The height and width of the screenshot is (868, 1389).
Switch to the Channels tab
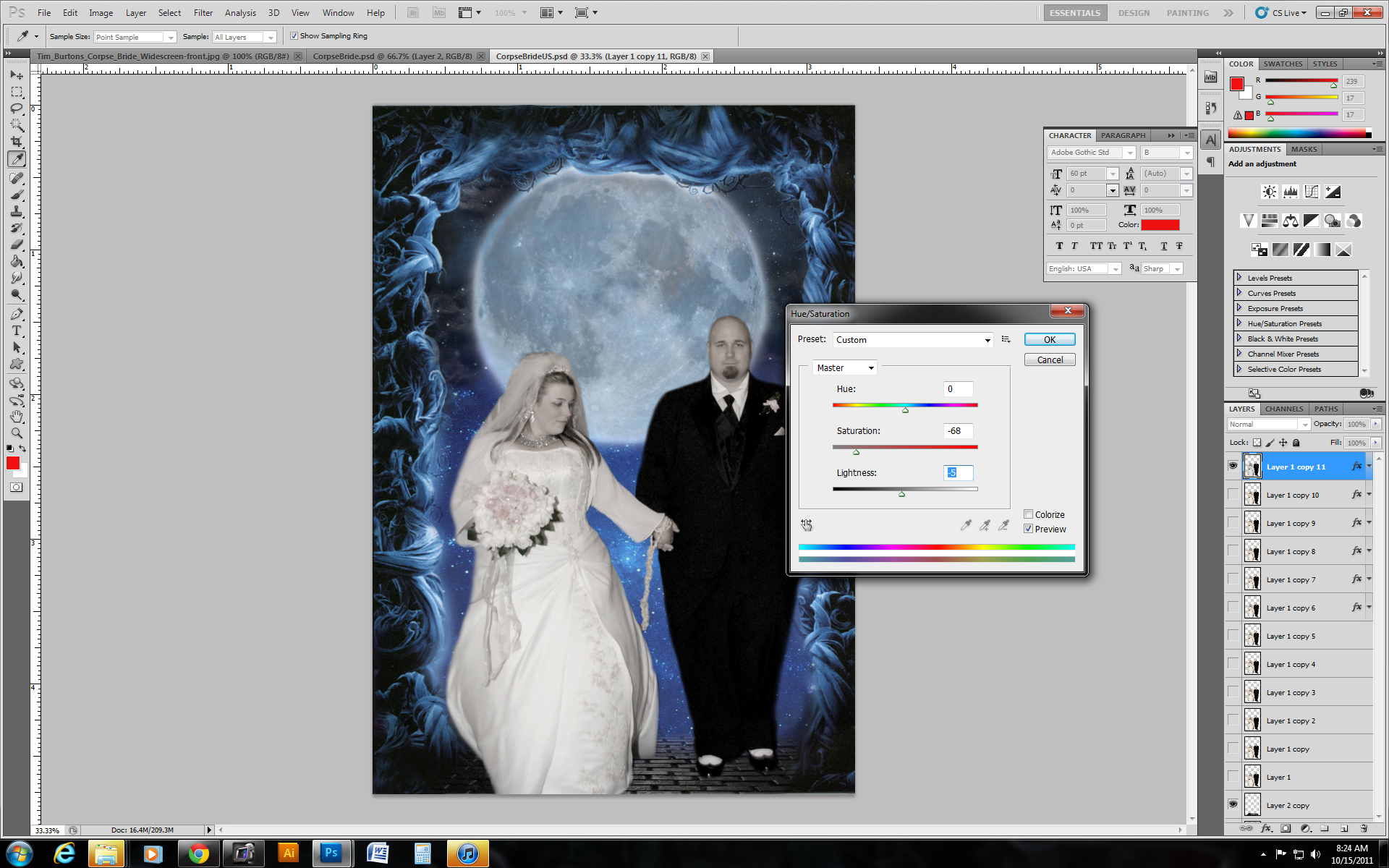[1284, 409]
